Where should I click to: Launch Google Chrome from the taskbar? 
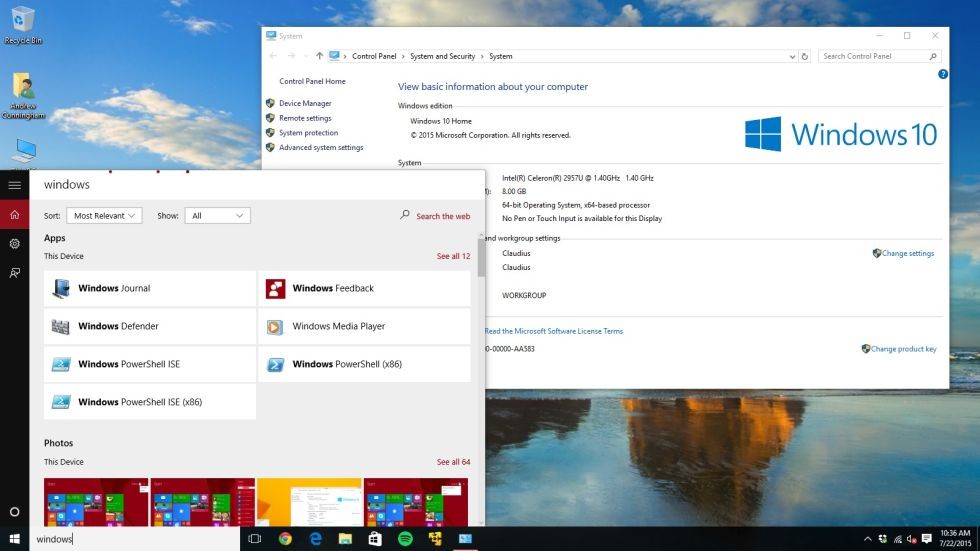(285, 539)
